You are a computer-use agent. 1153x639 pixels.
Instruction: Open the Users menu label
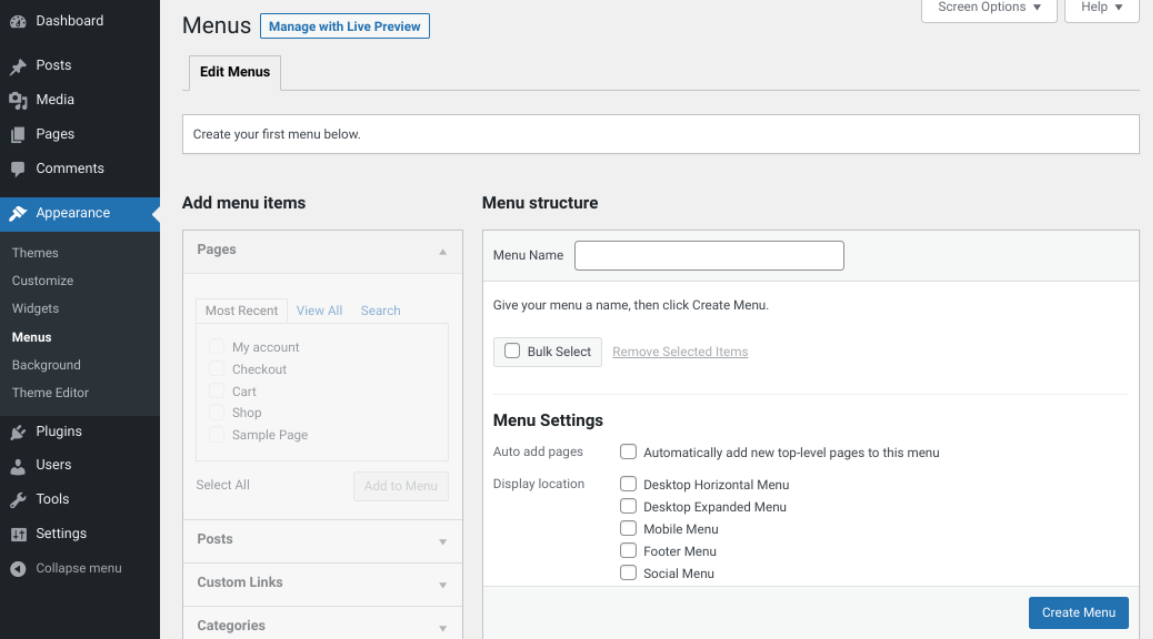54,464
